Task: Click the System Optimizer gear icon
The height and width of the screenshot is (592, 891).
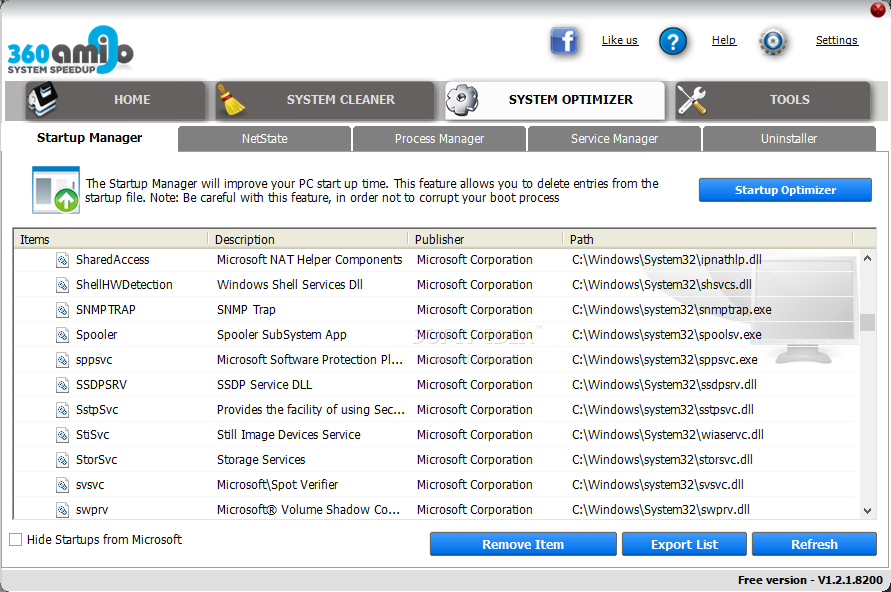Action: click(x=461, y=99)
